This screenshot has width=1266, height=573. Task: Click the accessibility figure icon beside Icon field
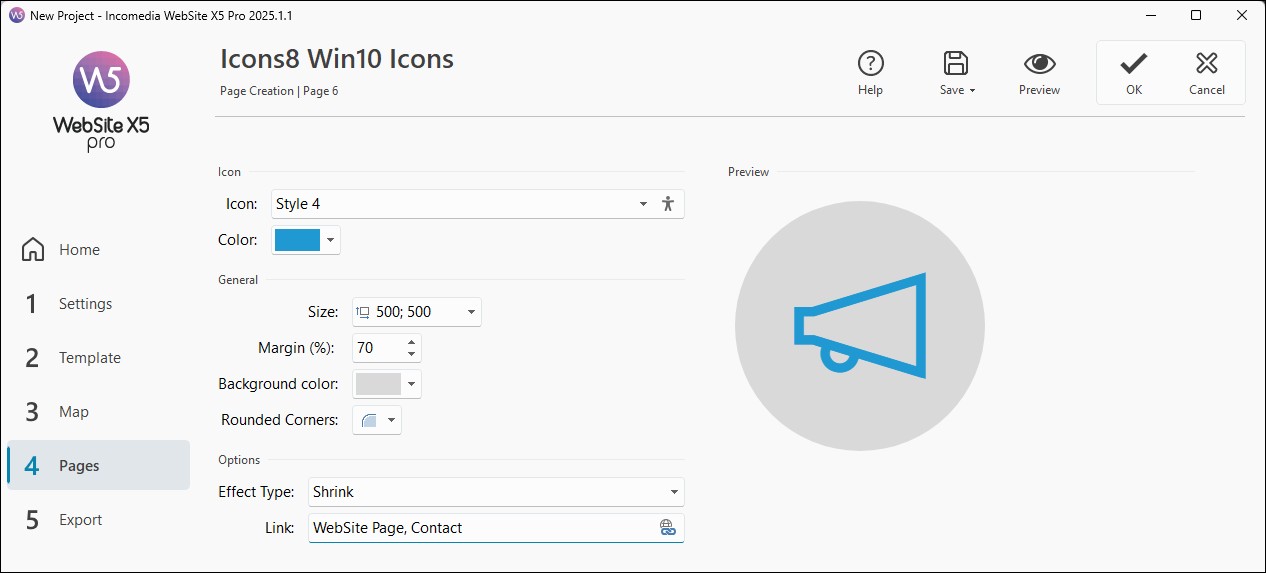[x=669, y=204]
